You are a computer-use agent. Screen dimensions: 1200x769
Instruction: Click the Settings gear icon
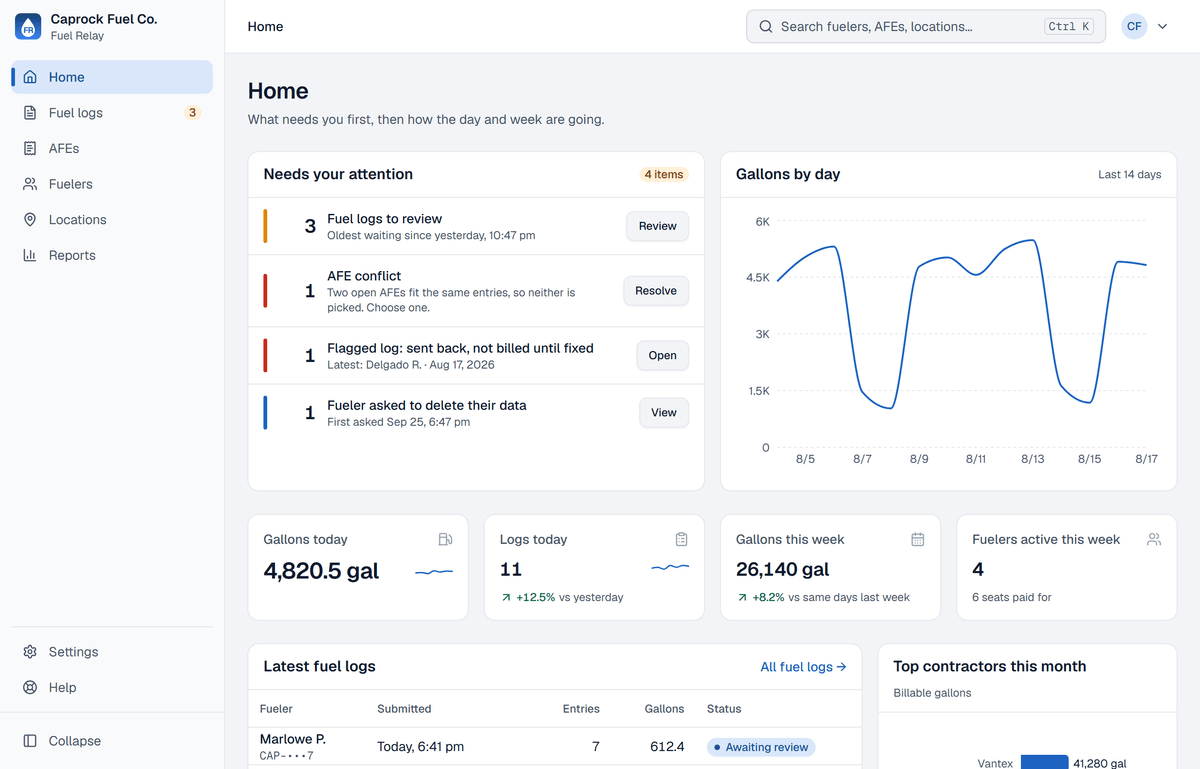click(30, 652)
